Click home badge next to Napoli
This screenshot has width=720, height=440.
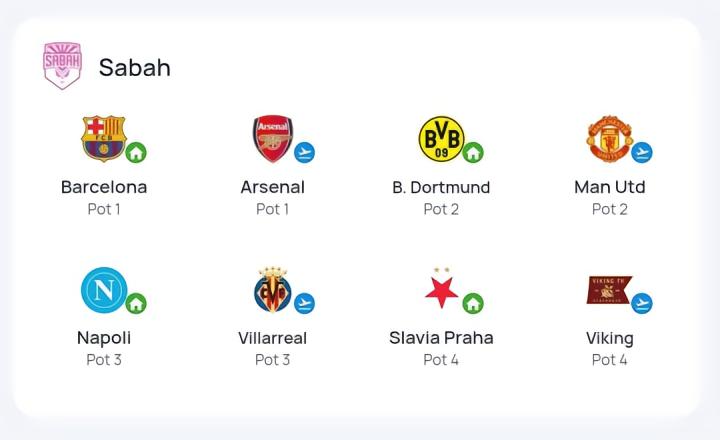point(136,303)
